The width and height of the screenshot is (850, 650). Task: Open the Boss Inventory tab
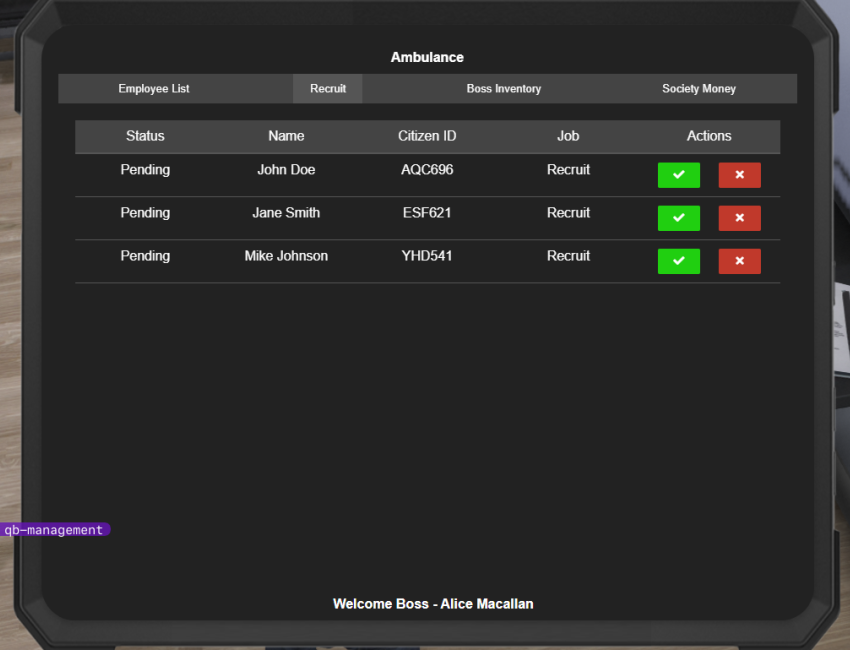click(503, 89)
